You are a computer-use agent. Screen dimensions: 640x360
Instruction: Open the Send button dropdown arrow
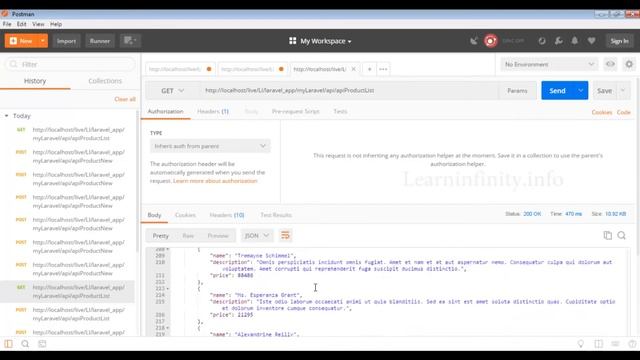(581, 91)
